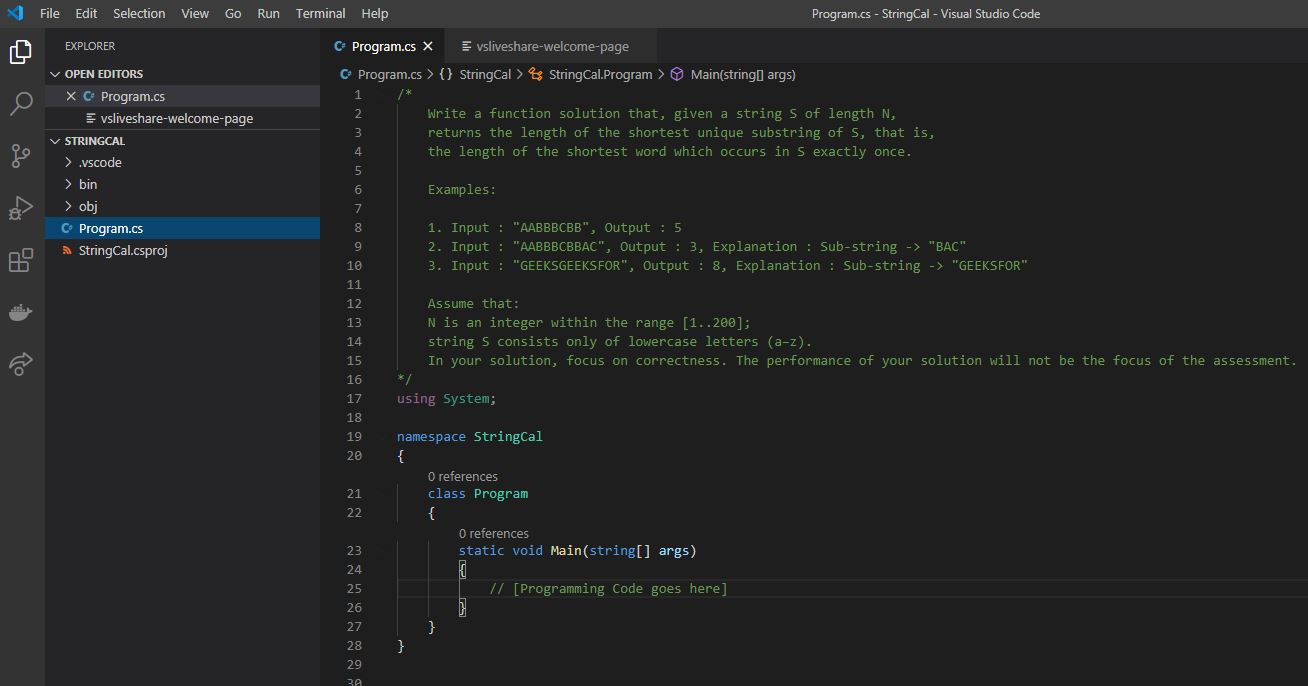This screenshot has width=1308, height=686.
Task: Click Main(string[] args) in breadcrumb
Action: (742, 74)
